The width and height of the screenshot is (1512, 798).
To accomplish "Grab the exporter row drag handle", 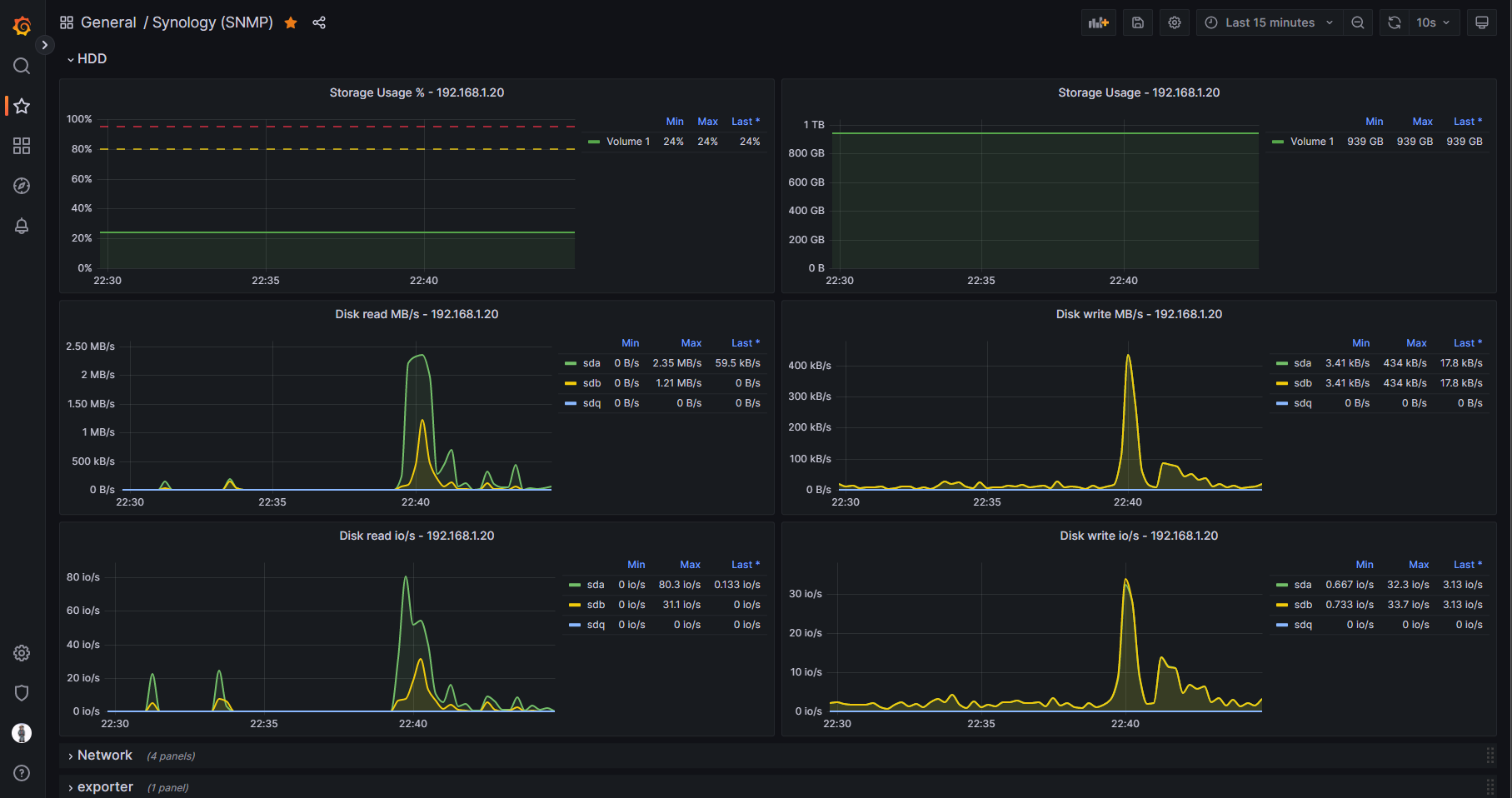I will pos(1490,787).
